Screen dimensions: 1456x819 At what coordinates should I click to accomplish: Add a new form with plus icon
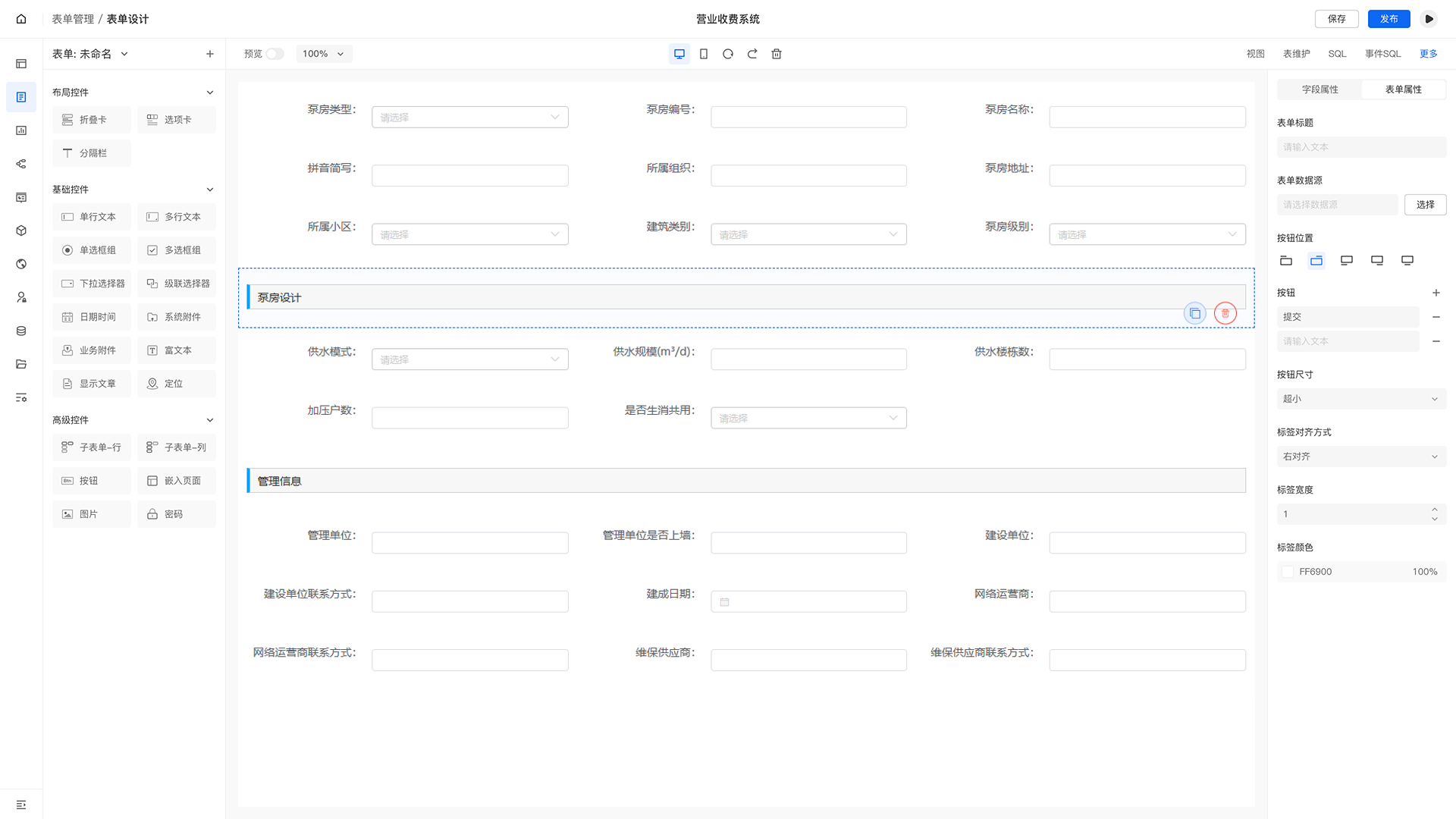(210, 54)
